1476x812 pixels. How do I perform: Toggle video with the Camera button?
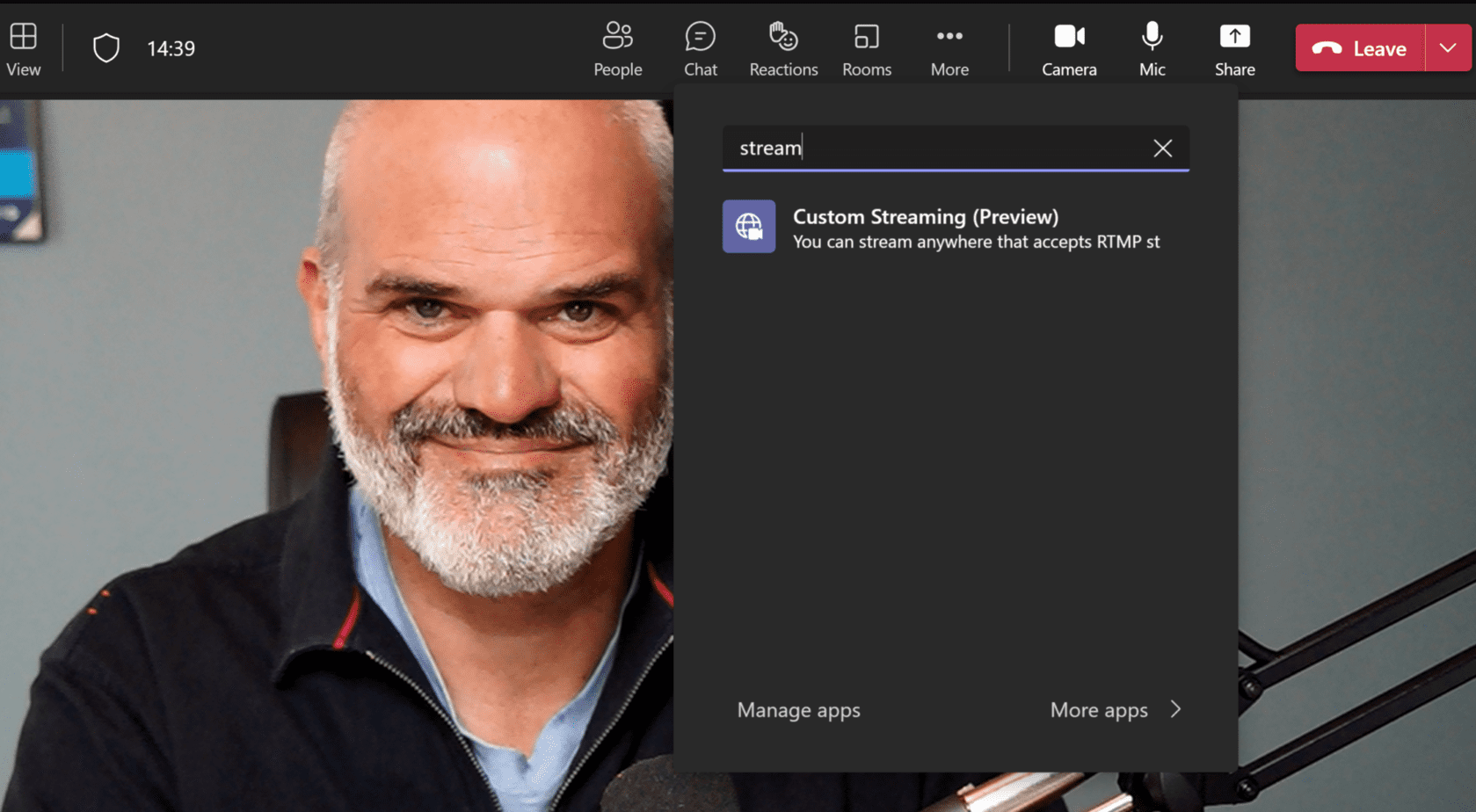click(x=1068, y=48)
